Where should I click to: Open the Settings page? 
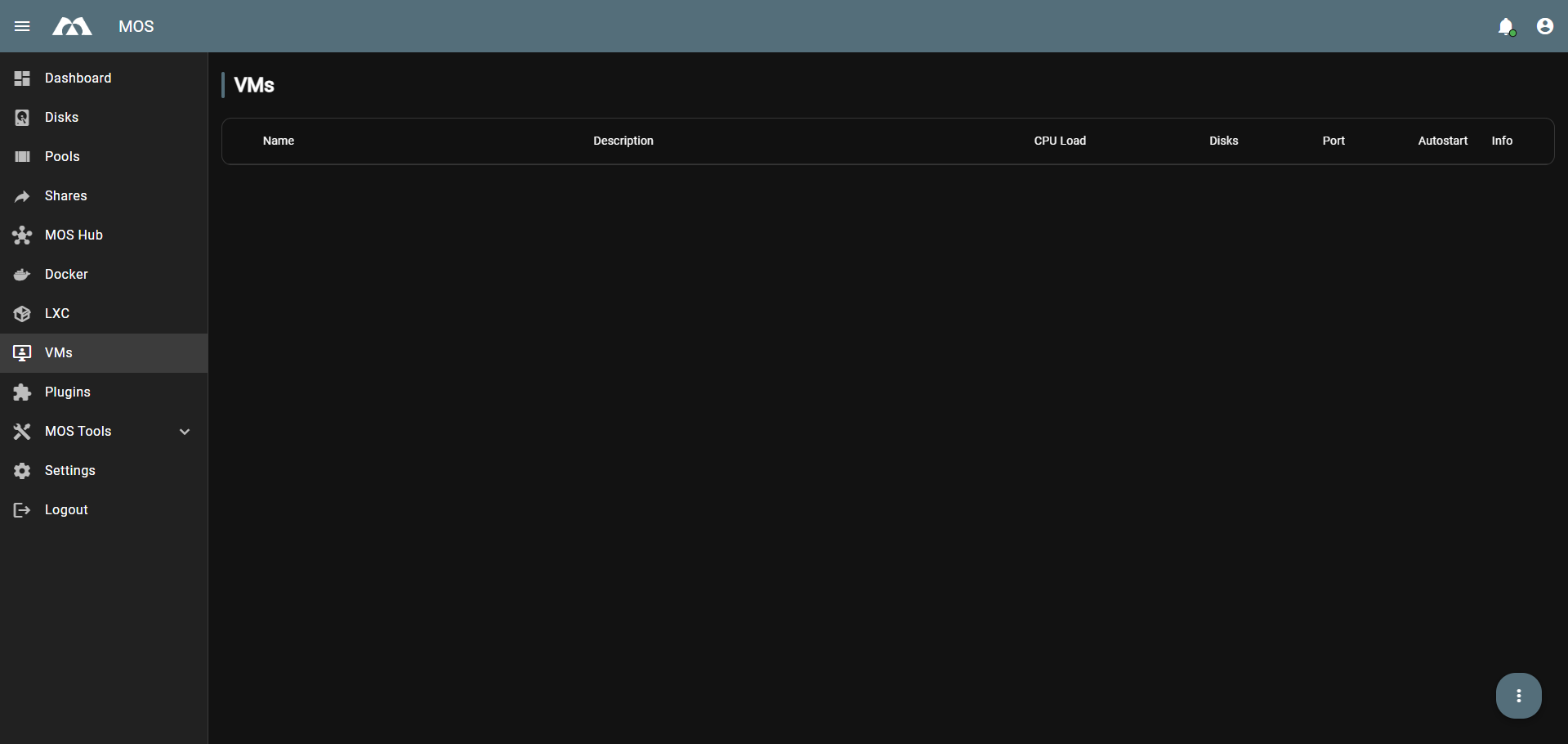70,470
